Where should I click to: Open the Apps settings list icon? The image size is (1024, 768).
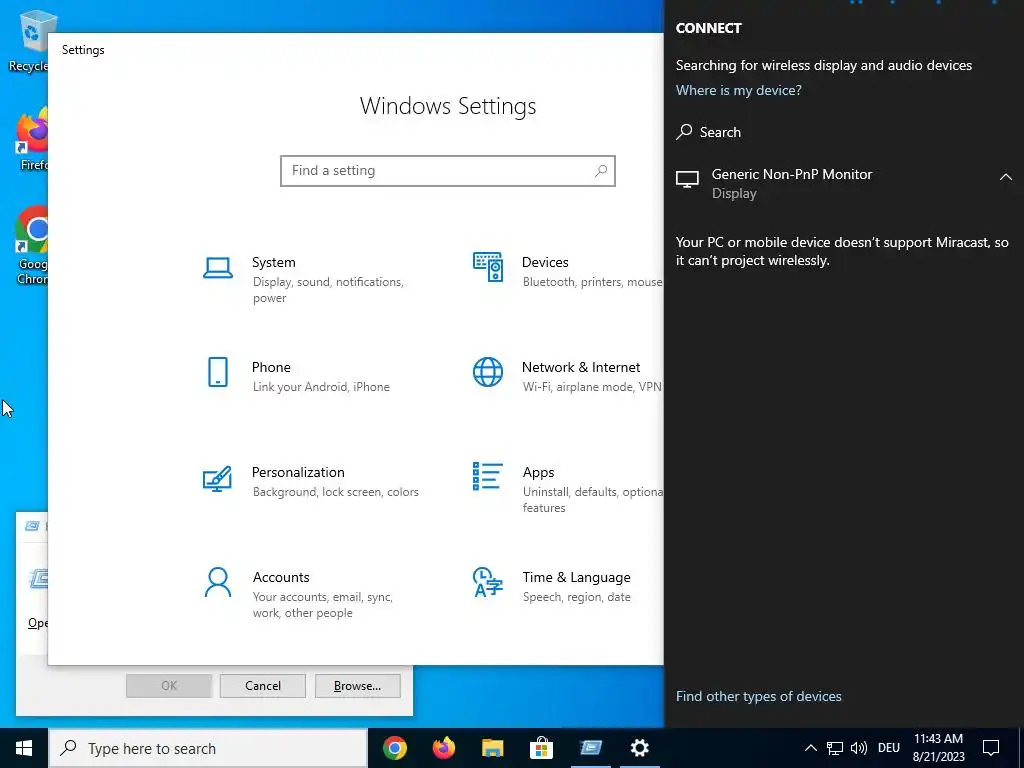click(x=488, y=476)
